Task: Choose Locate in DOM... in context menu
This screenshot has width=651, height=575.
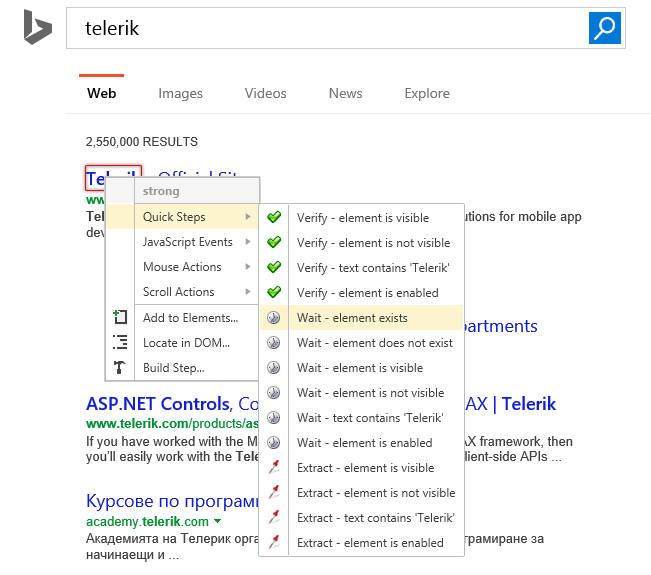Action: (182, 343)
